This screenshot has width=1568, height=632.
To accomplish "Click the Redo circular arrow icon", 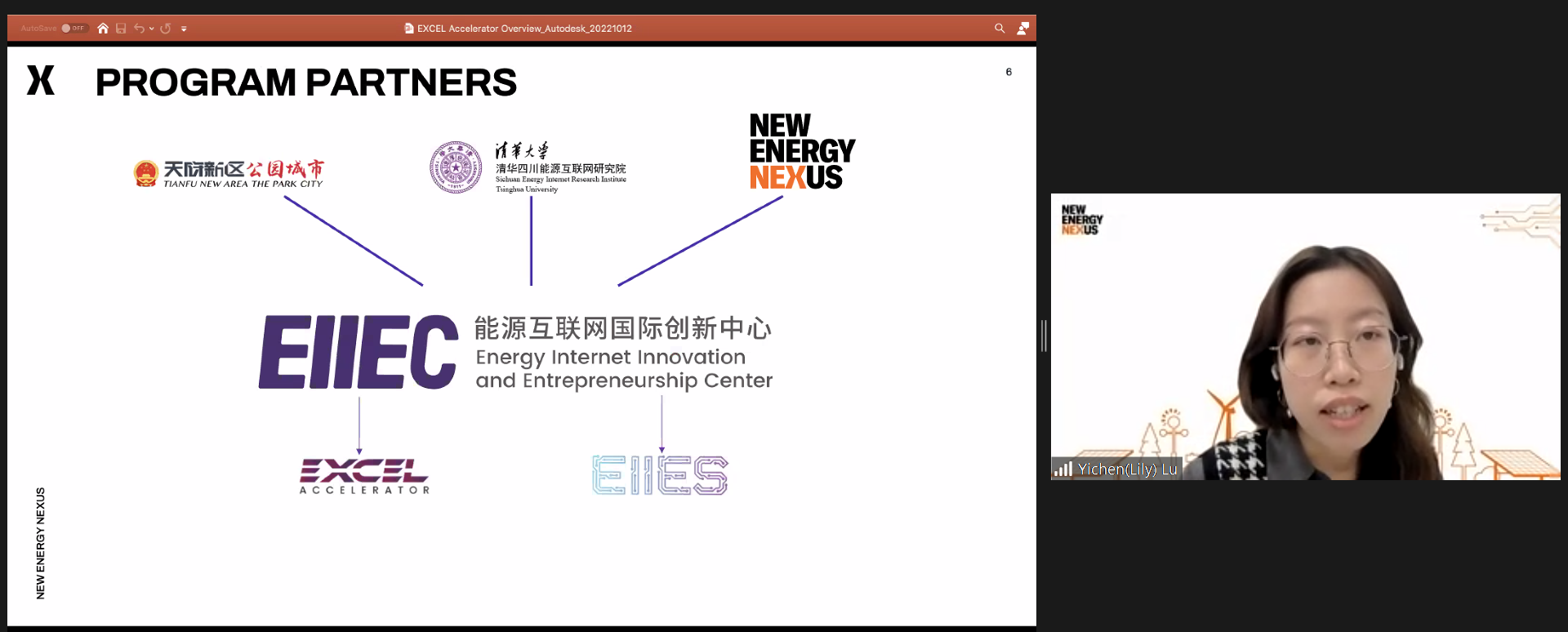I will click(x=166, y=29).
